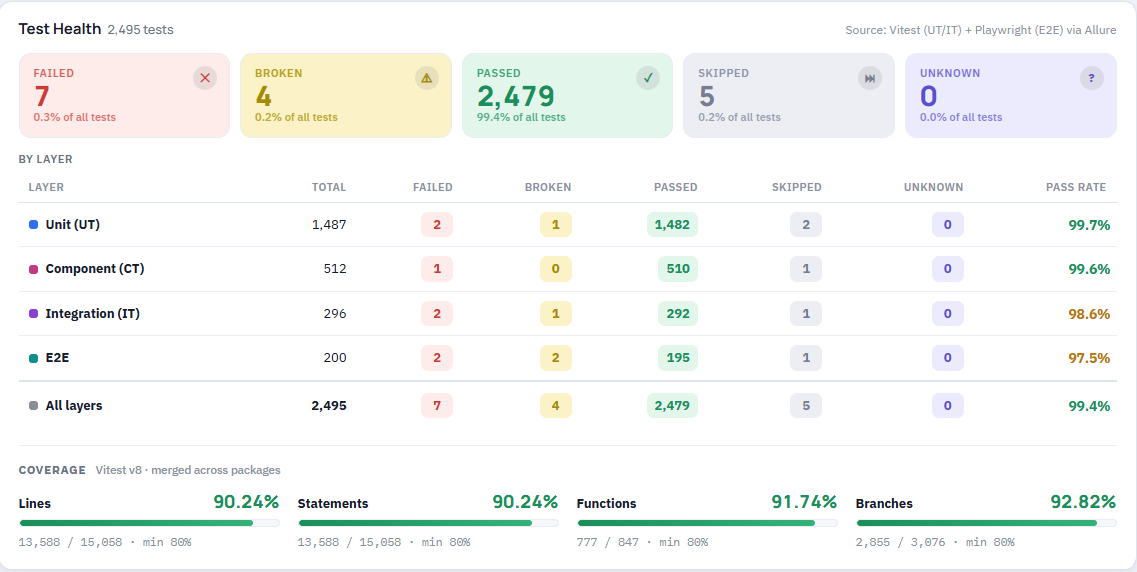Sort by the PASS RATE column header

(1075, 187)
